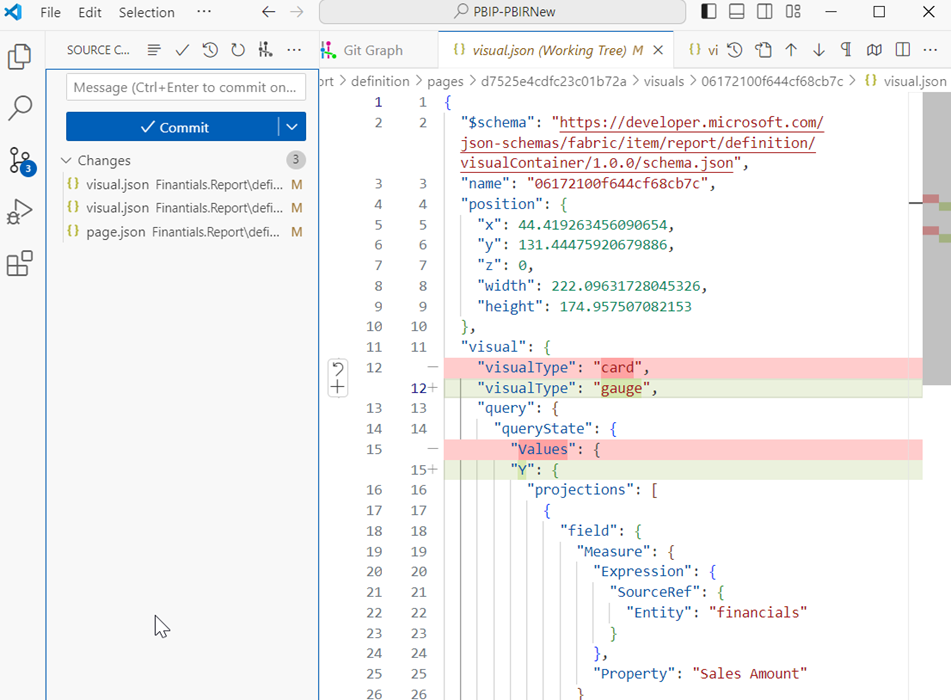Image resolution: width=951 pixels, height=700 pixels.
Task: Open second visual.json change in list
Action: coord(183,207)
